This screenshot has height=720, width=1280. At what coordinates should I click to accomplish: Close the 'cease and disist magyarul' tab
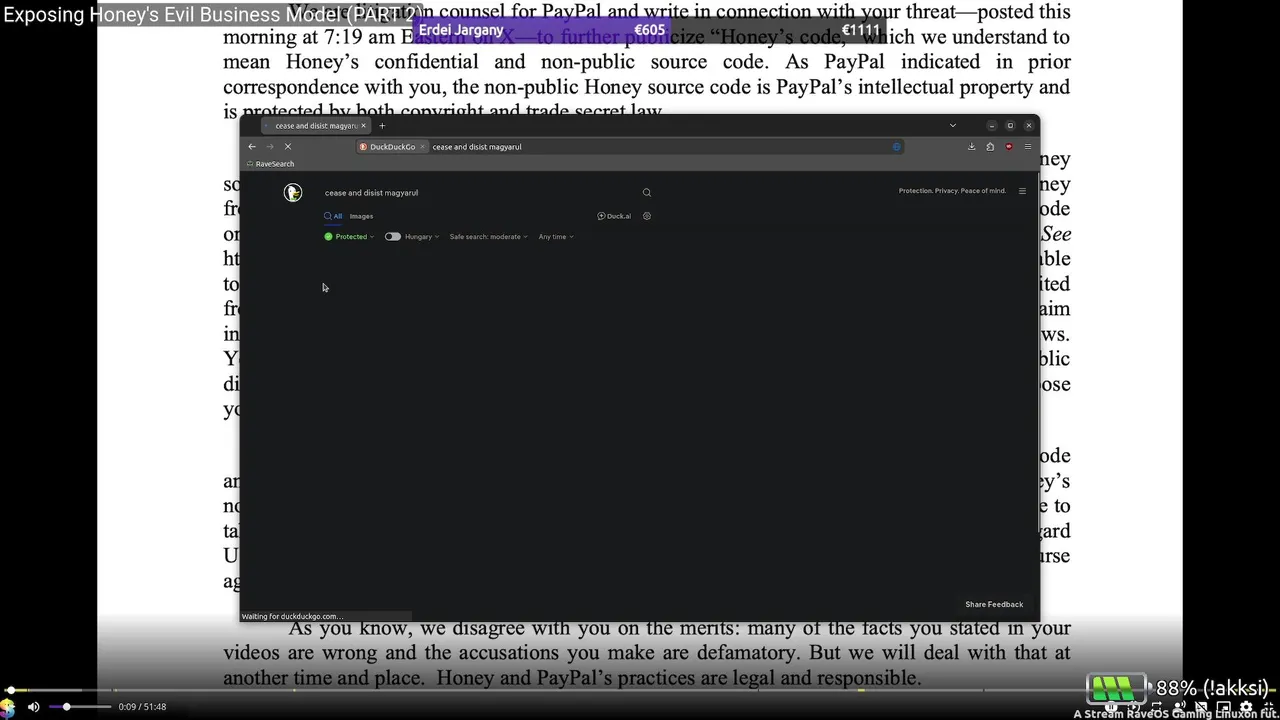pyautogui.click(x=363, y=126)
